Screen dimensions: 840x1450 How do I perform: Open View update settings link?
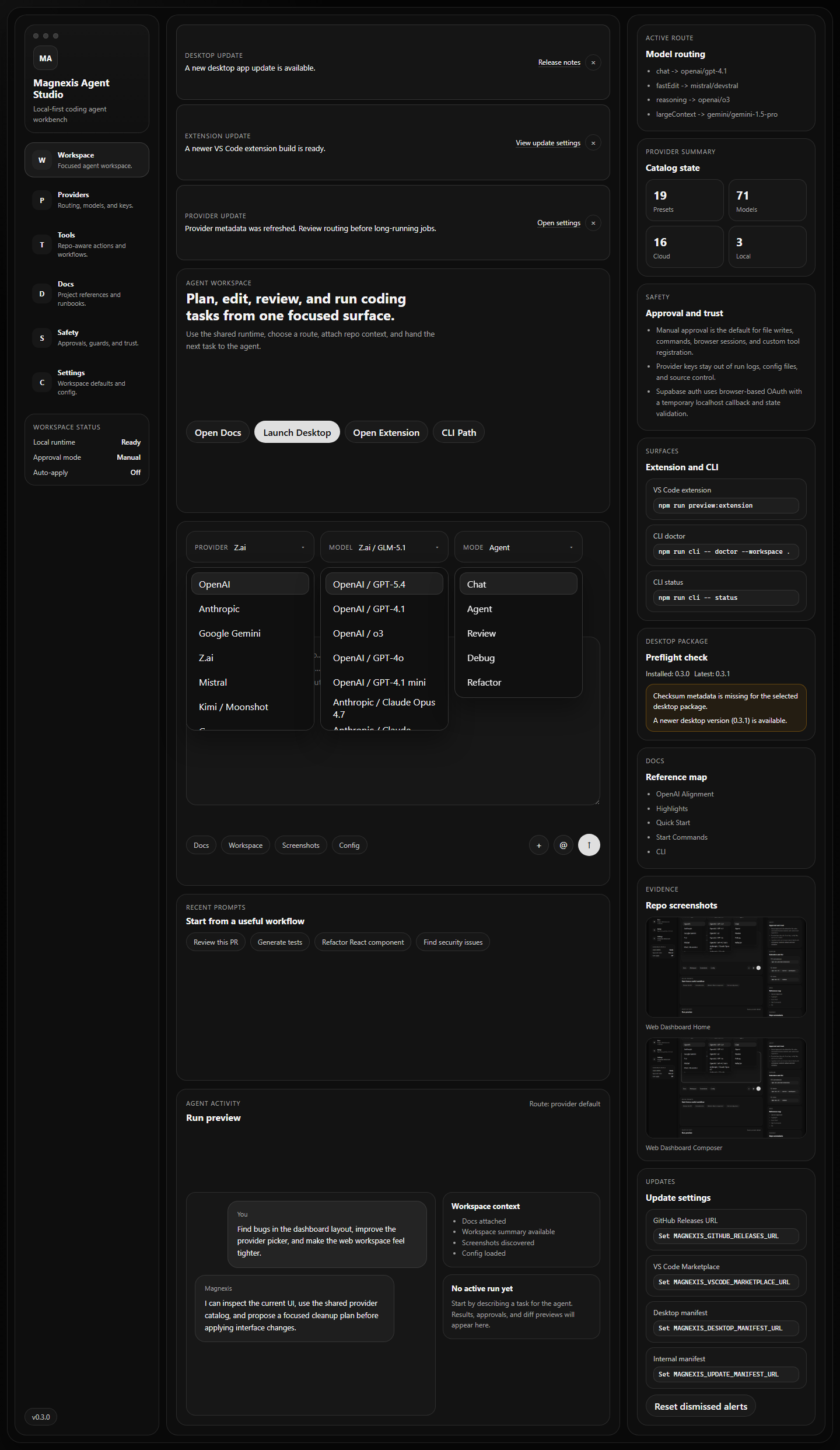tap(548, 143)
